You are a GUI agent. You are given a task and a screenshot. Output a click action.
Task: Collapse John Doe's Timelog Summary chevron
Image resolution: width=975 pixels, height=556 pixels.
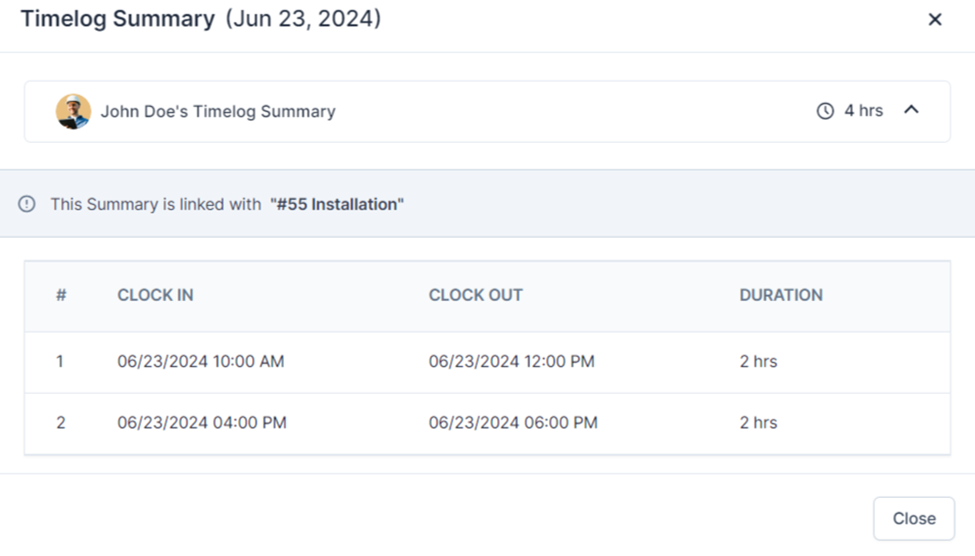[911, 110]
